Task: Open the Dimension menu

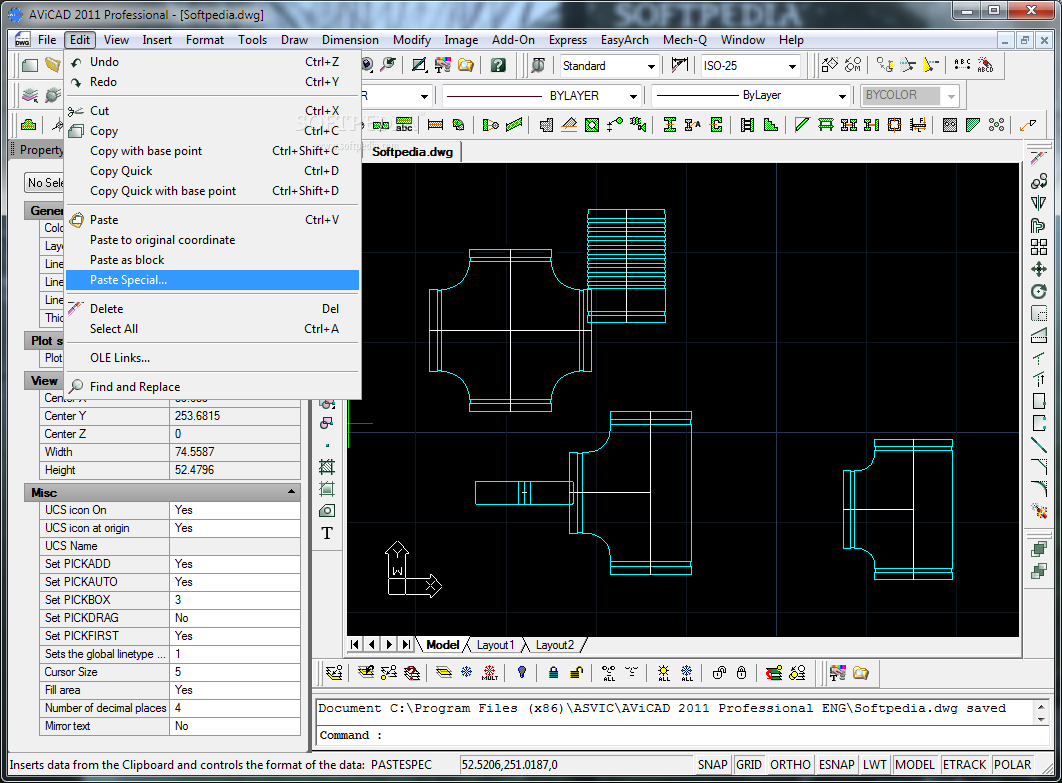Action: [350, 40]
